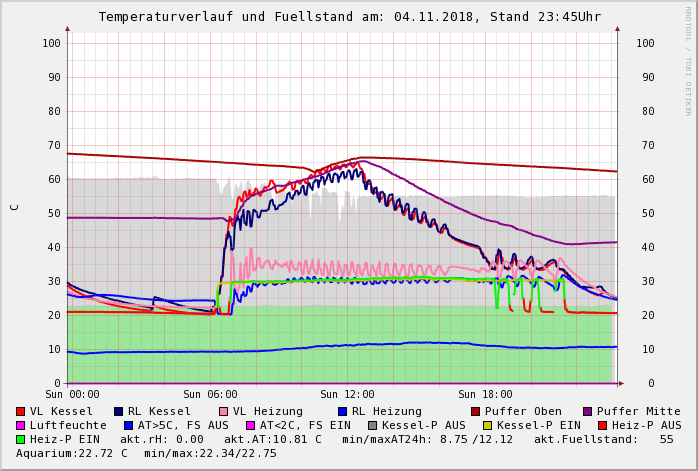Click the pink VL Heizung legend swatch
This screenshot has height=471, width=698.
coord(224,411)
